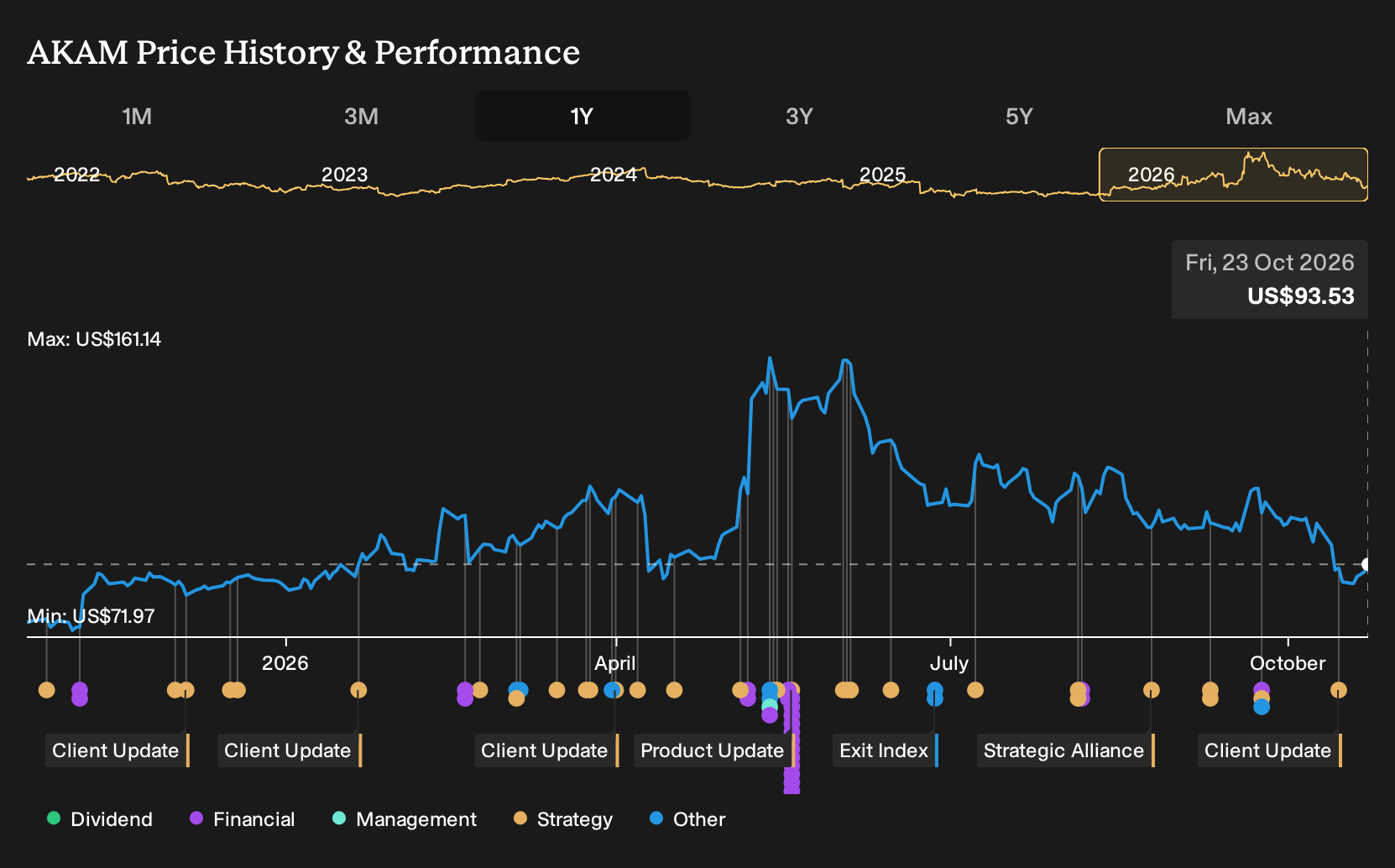Toggle the Management legend filter
Viewport: 1395px width, 868px height.
(404, 819)
